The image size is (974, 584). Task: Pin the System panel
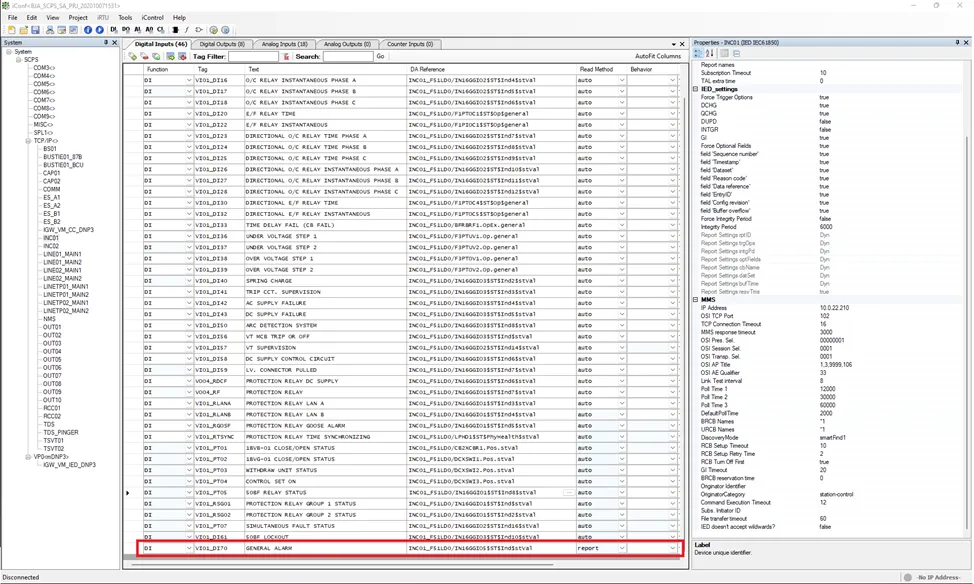(106, 42)
